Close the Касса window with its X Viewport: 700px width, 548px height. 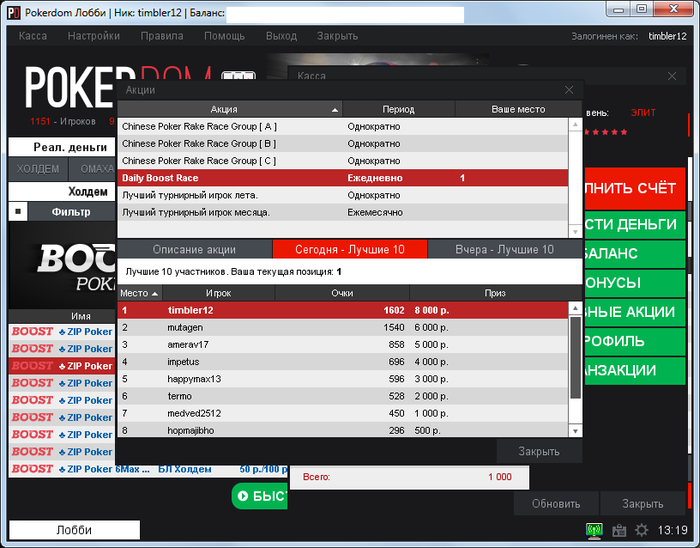672,76
